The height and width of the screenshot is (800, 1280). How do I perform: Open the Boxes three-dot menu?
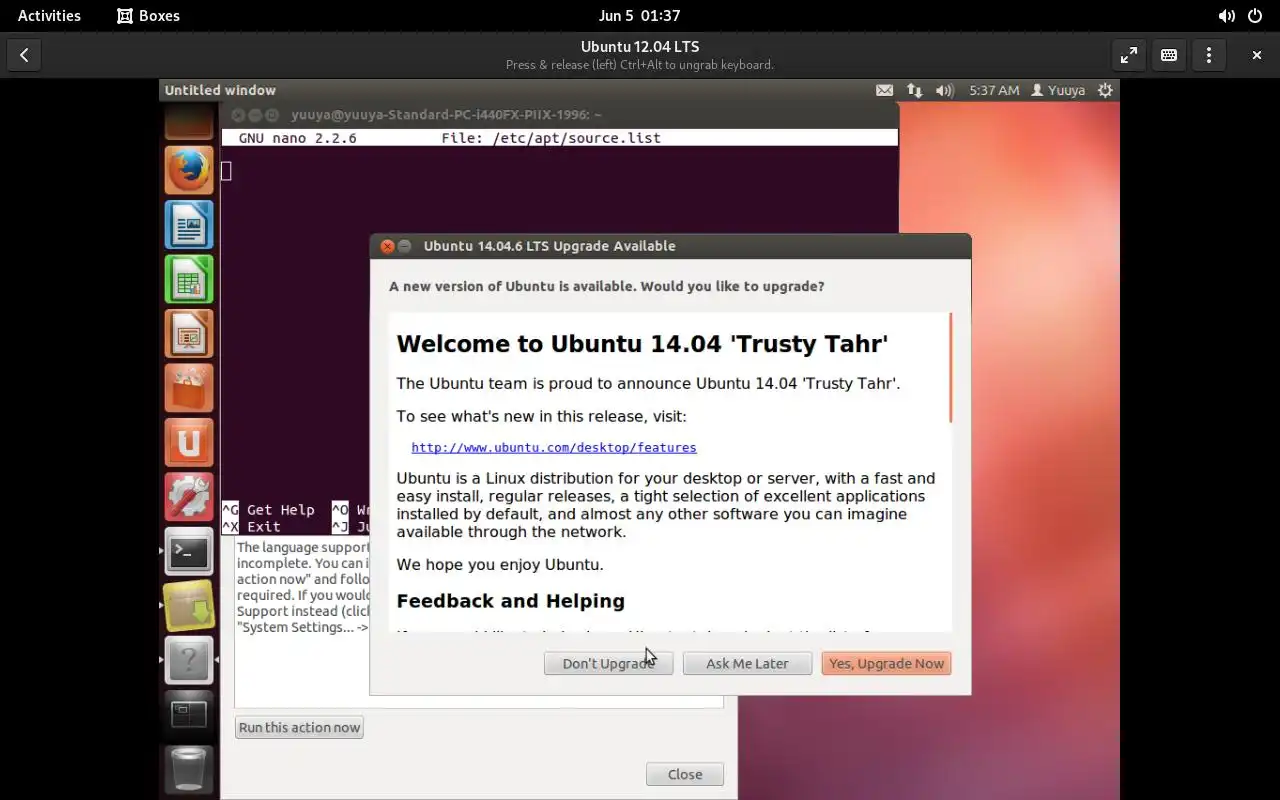point(1209,55)
